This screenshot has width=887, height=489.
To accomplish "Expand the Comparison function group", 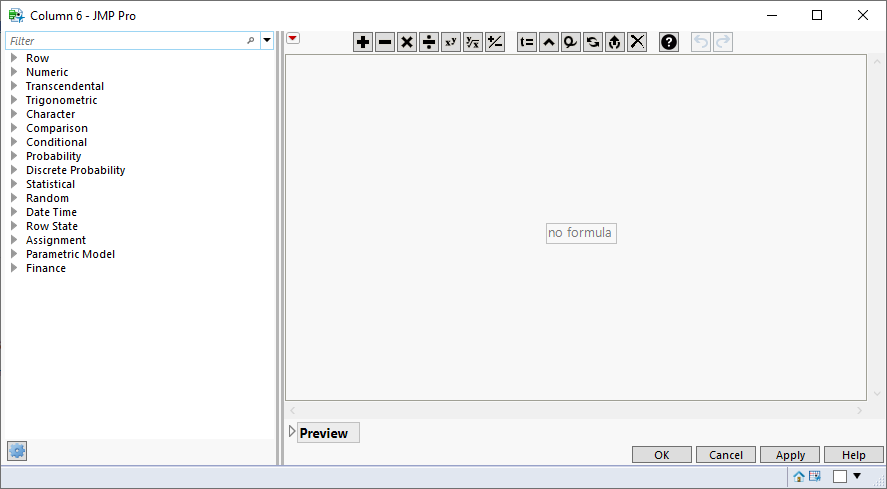I will click(14, 128).
